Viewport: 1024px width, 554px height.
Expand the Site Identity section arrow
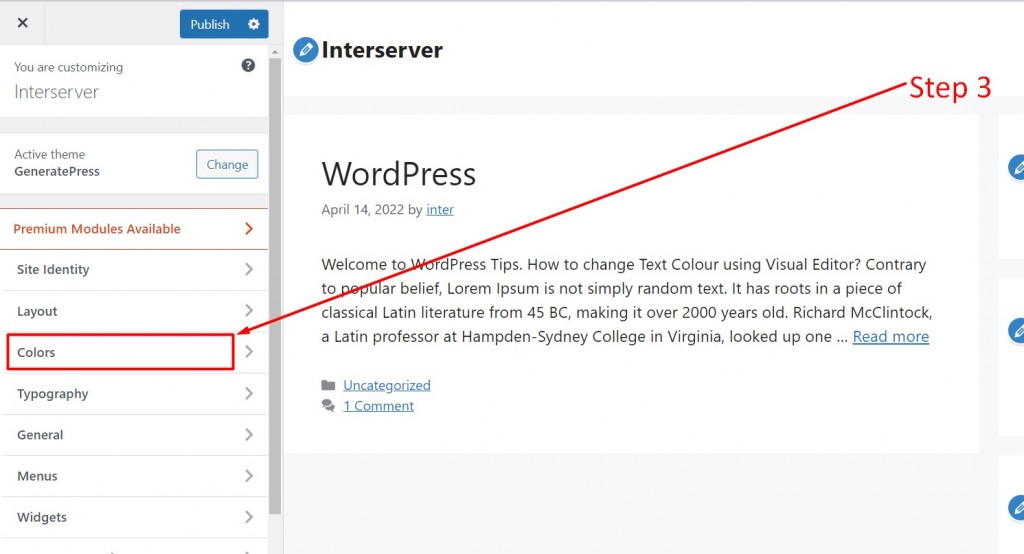(x=249, y=269)
